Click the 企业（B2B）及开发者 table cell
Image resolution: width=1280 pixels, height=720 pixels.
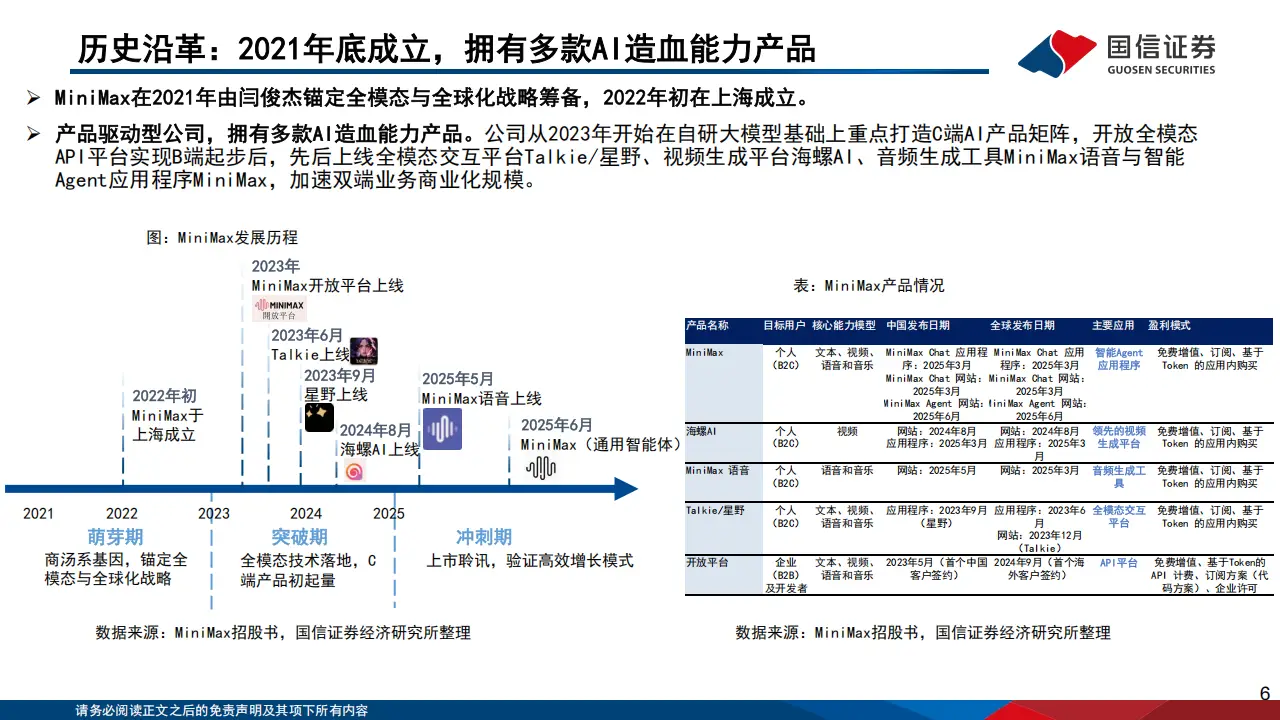[786, 576]
